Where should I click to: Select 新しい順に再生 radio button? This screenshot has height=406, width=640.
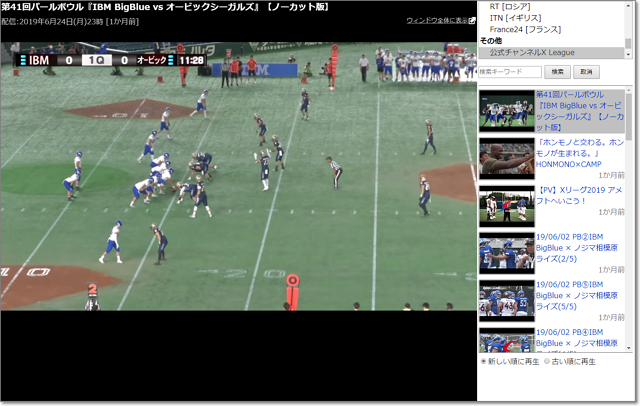484,361
